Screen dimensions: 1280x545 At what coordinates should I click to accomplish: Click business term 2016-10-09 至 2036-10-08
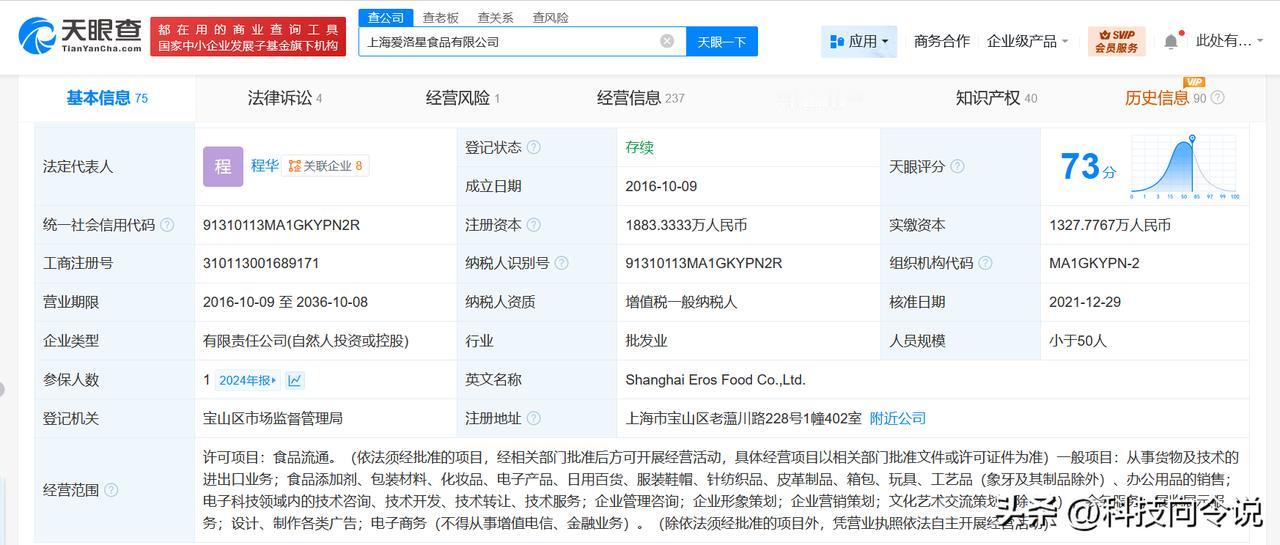point(285,302)
